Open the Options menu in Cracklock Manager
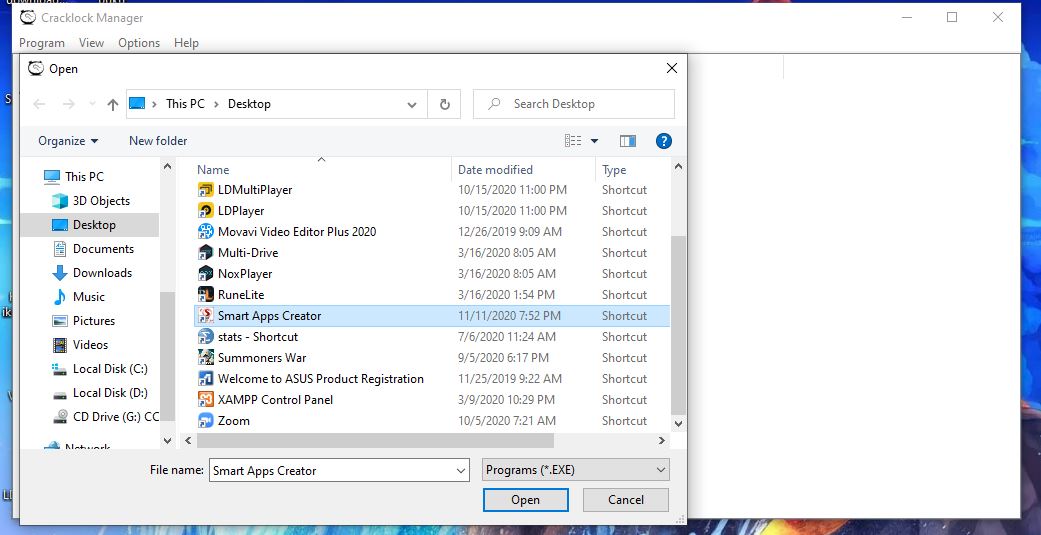This screenshot has width=1041, height=535. (x=139, y=42)
